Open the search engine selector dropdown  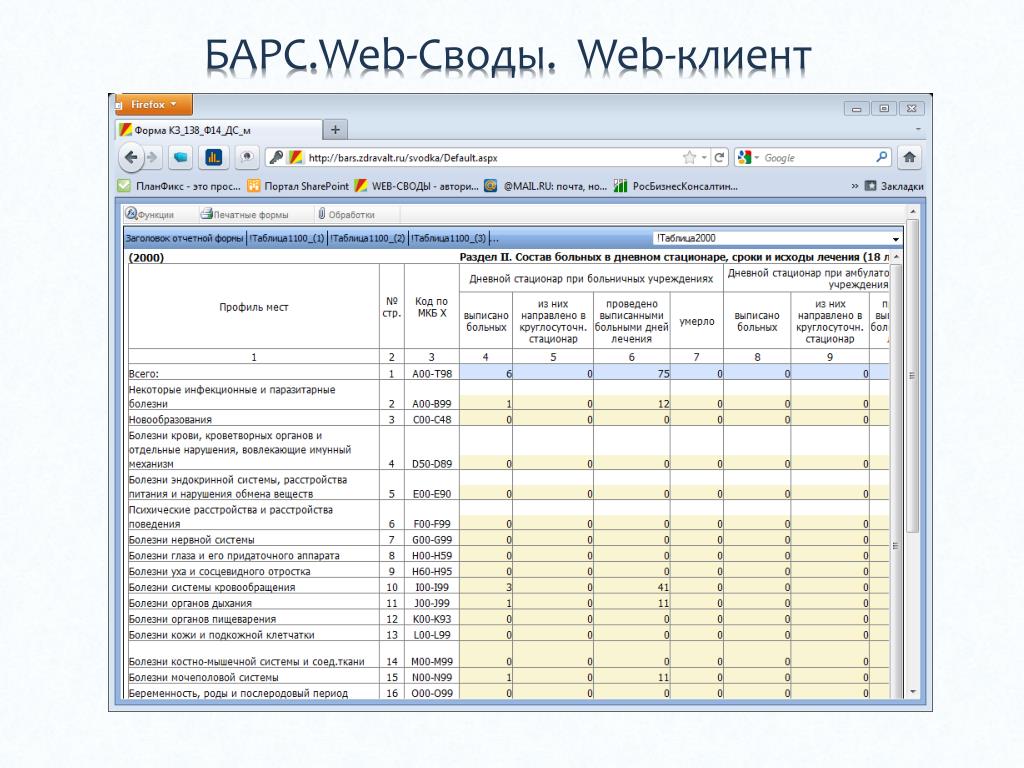pos(748,157)
